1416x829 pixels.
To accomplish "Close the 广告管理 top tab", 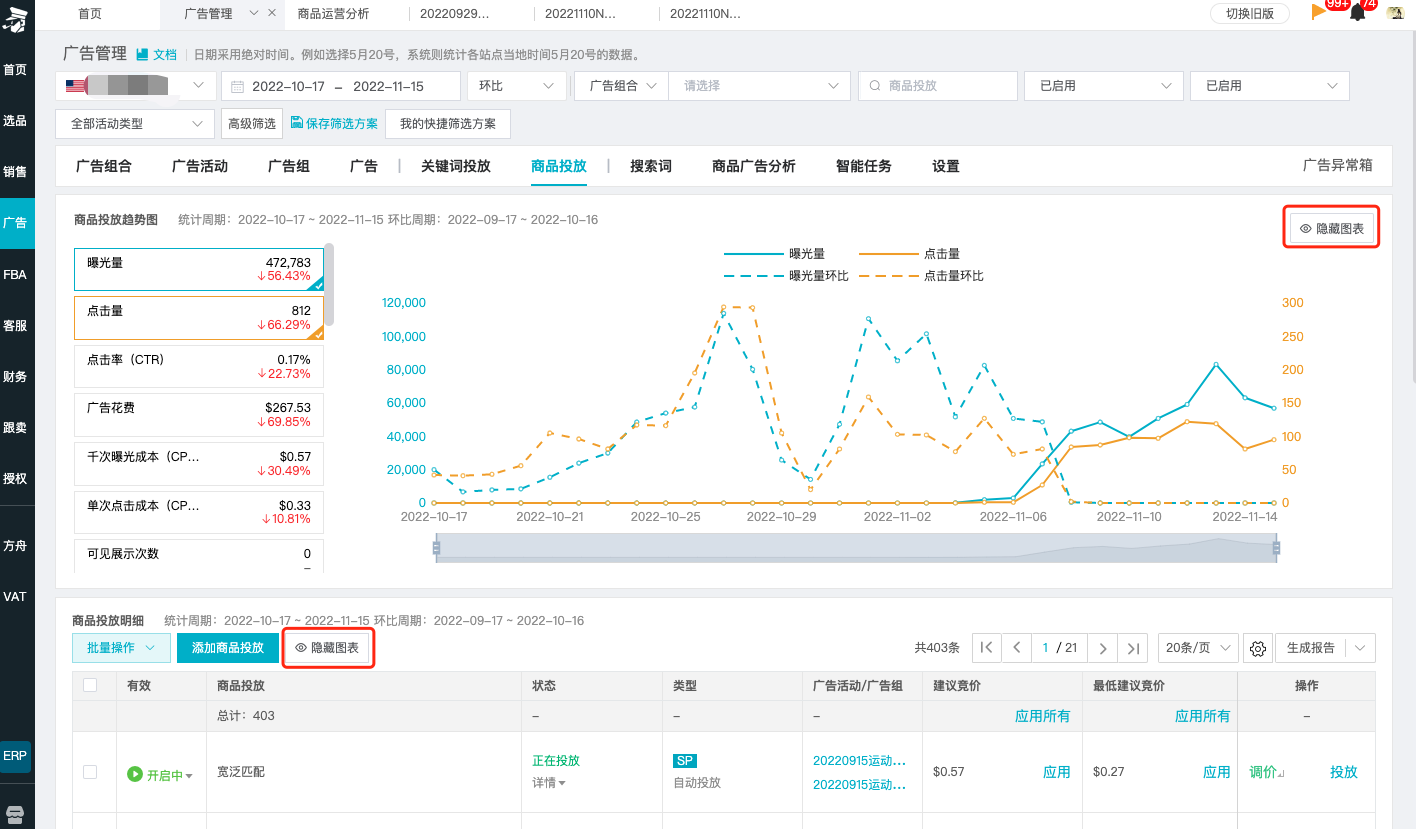I will point(272,13).
